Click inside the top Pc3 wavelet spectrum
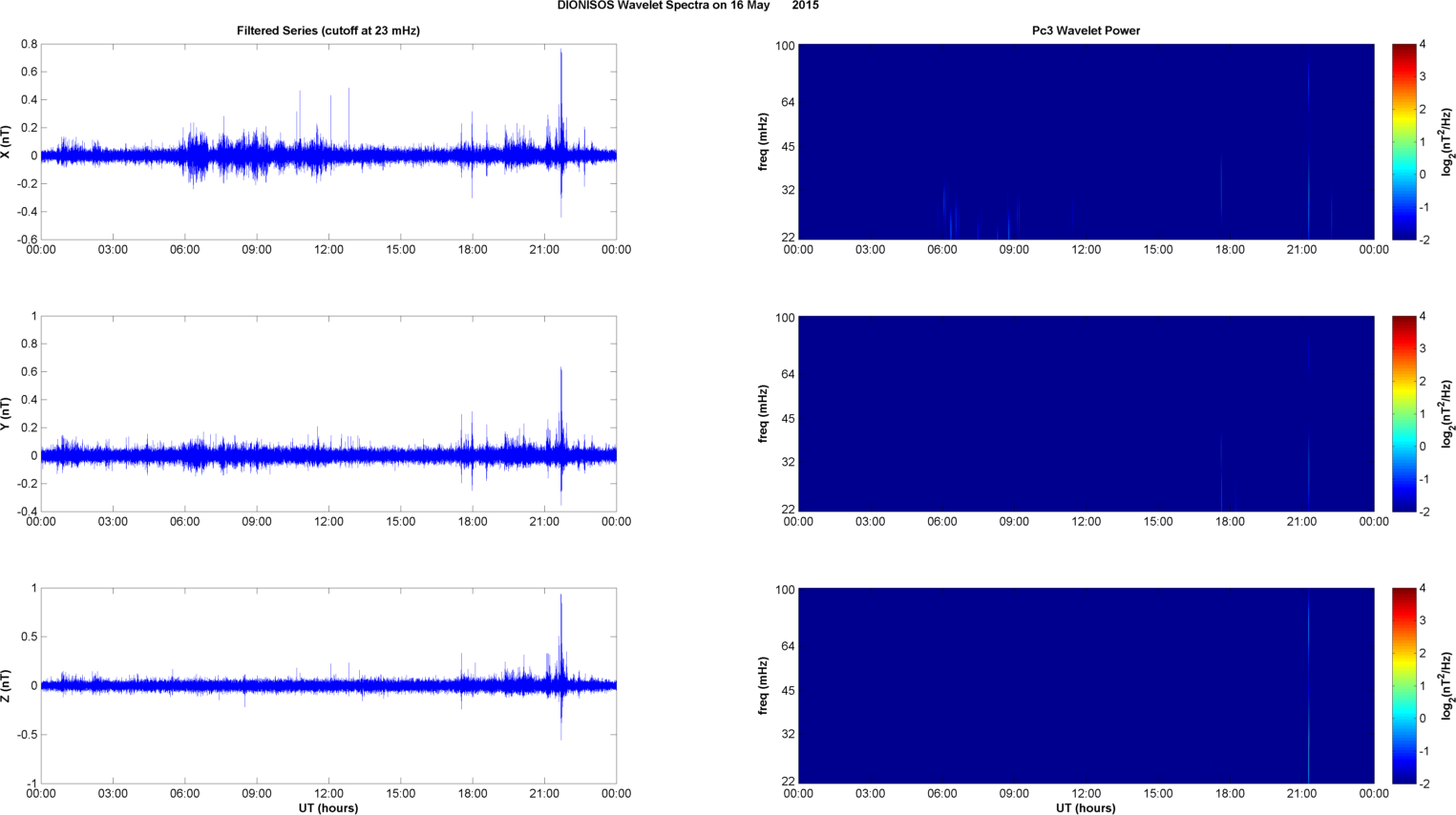Viewport: 1456px width, 815px height. pos(1086,142)
